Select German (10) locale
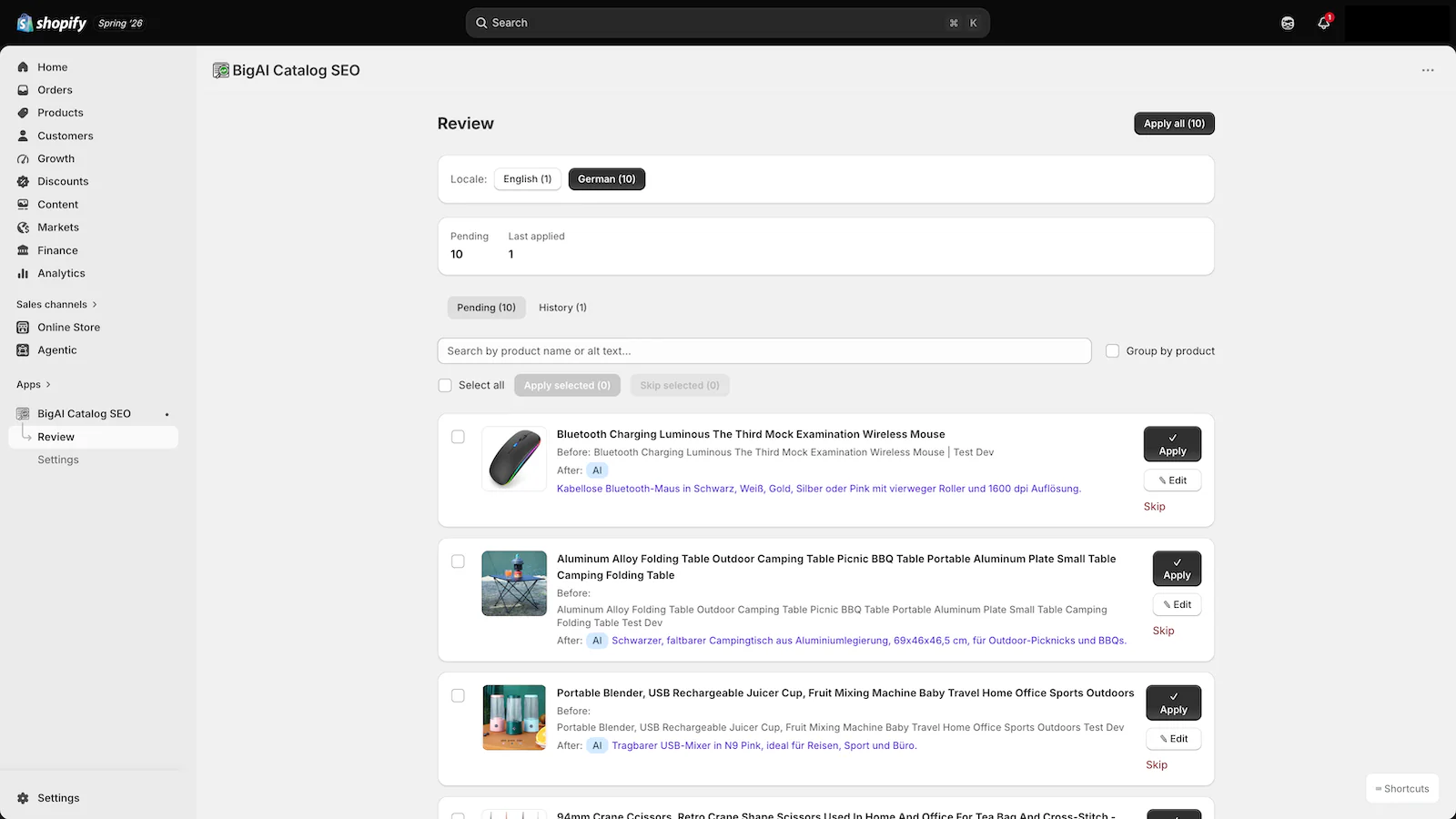Screen dimensions: 1456x819 607,179
